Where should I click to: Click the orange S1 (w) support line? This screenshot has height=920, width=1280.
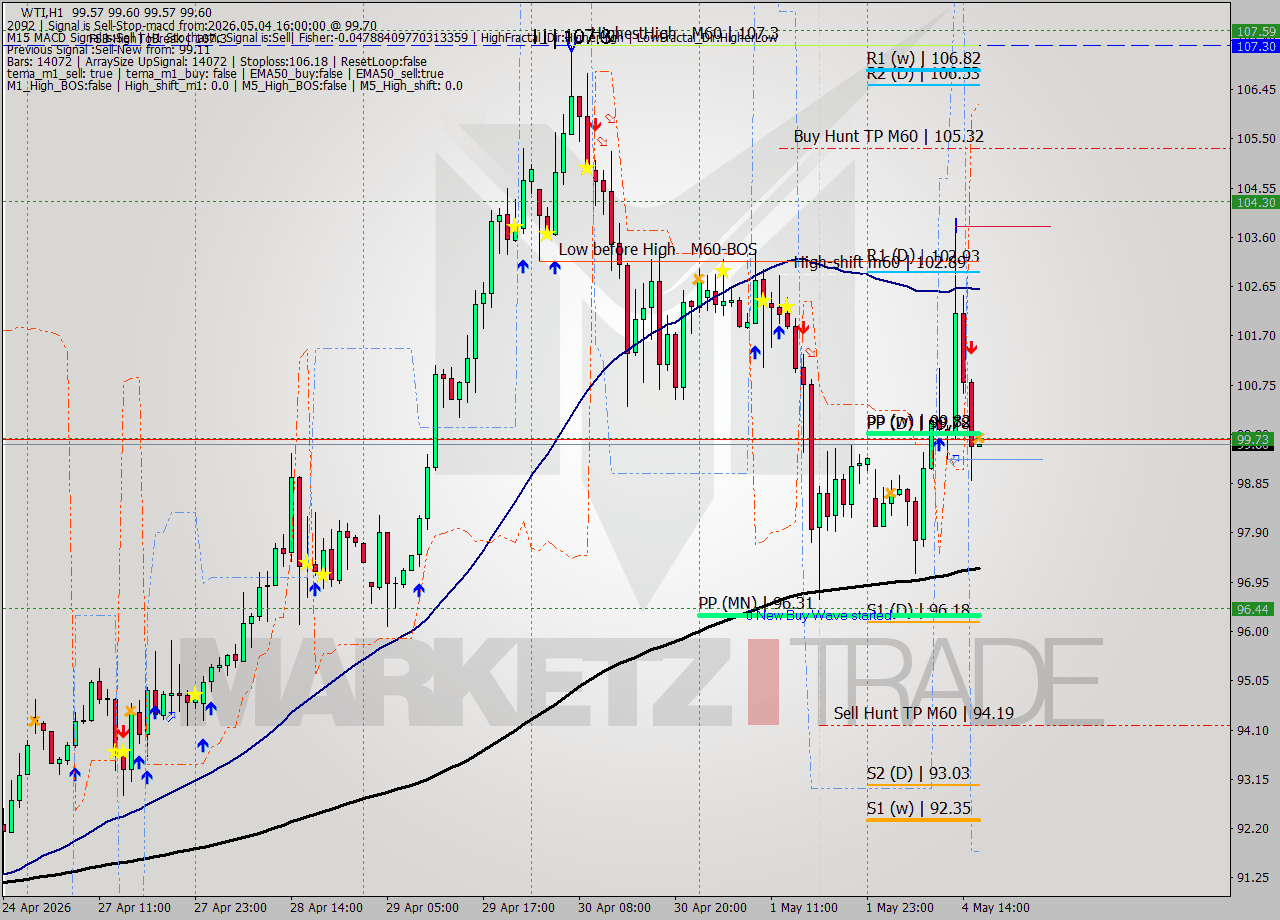923,820
